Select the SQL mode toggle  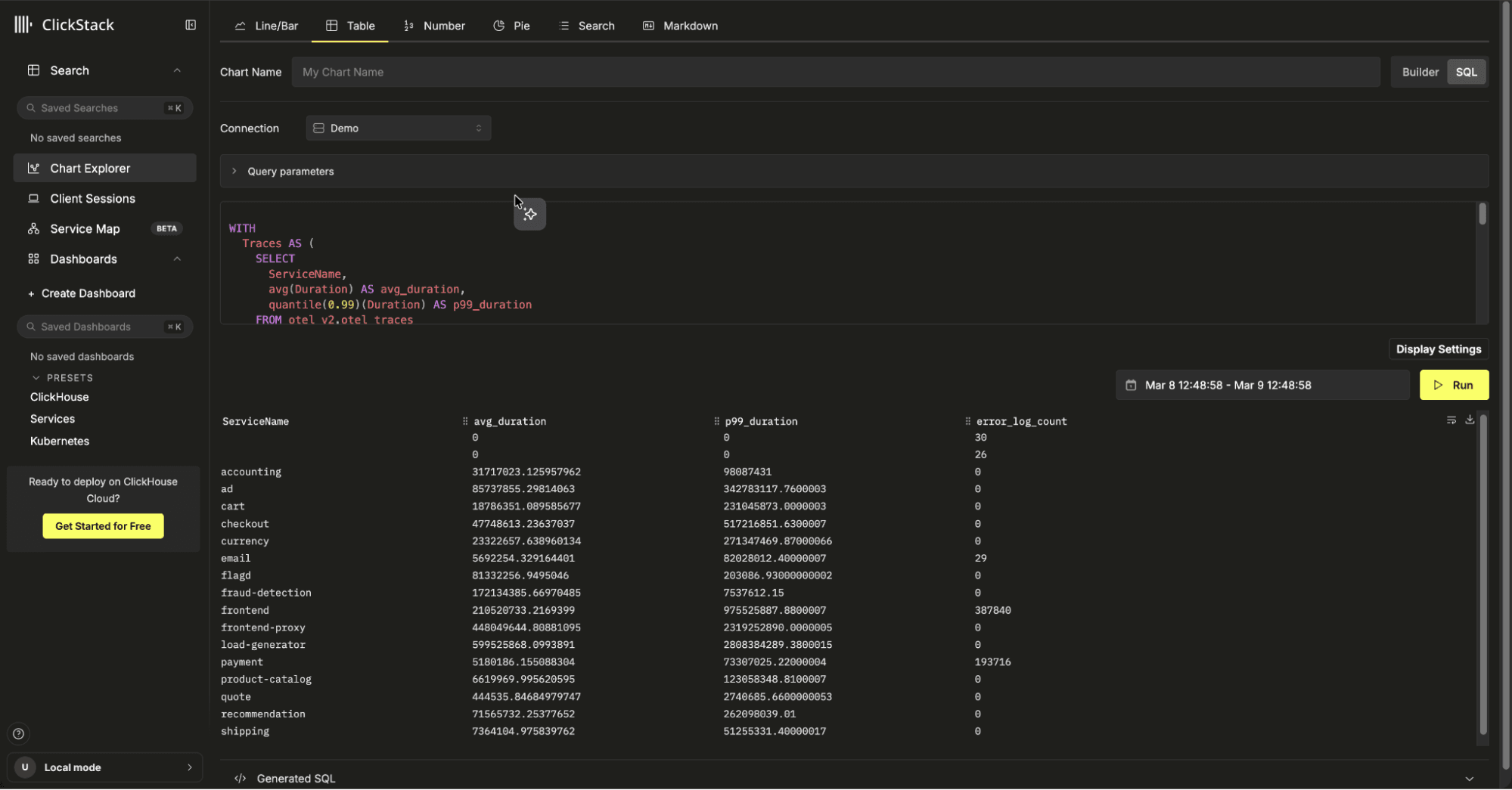coord(1466,73)
